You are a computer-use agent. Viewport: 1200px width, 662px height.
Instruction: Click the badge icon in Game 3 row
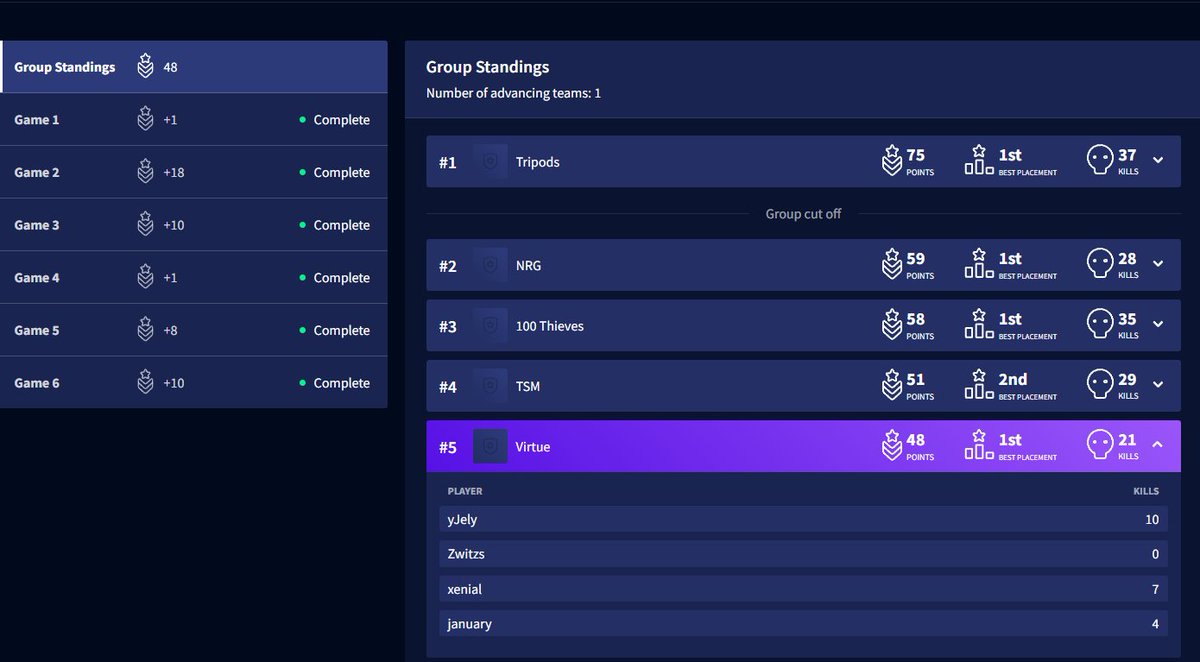[x=146, y=225]
